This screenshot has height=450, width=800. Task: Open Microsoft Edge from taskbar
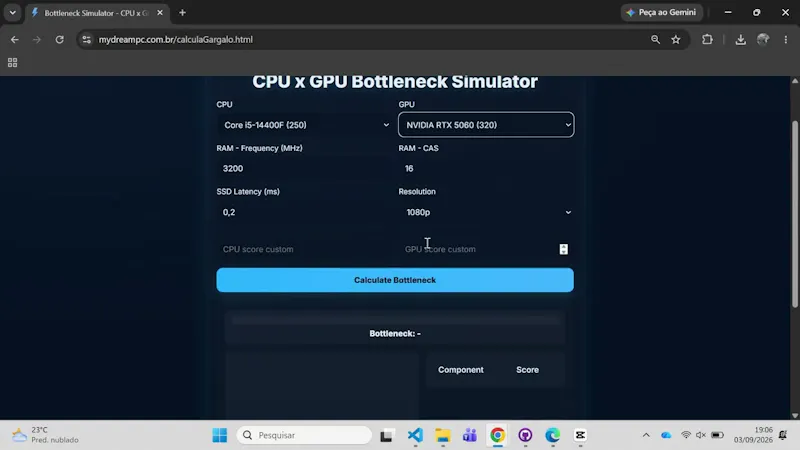(x=553, y=435)
